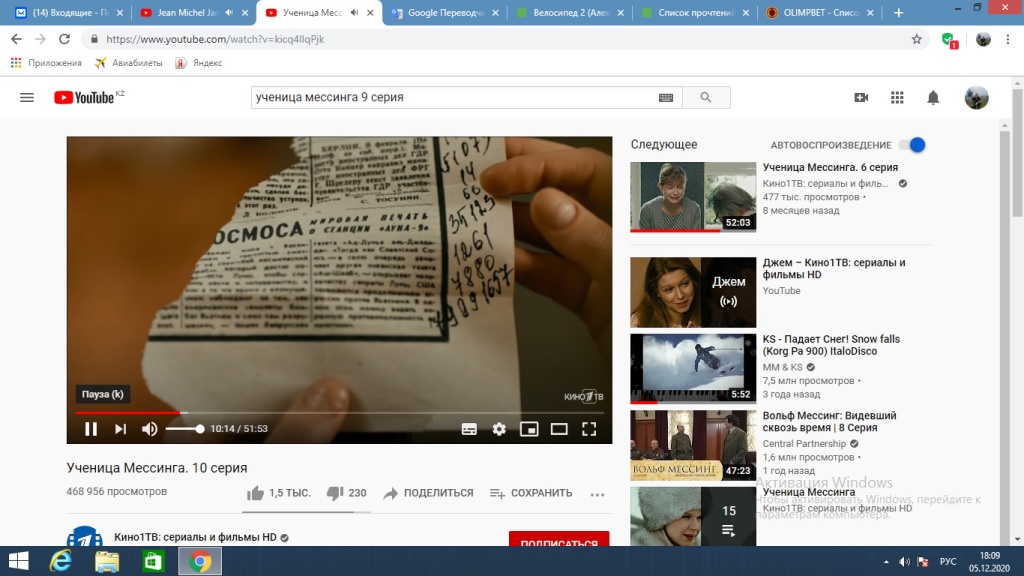The image size is (1024, 576).
Task: Open the YouTube guide hamburger menu
Action: 27,97
